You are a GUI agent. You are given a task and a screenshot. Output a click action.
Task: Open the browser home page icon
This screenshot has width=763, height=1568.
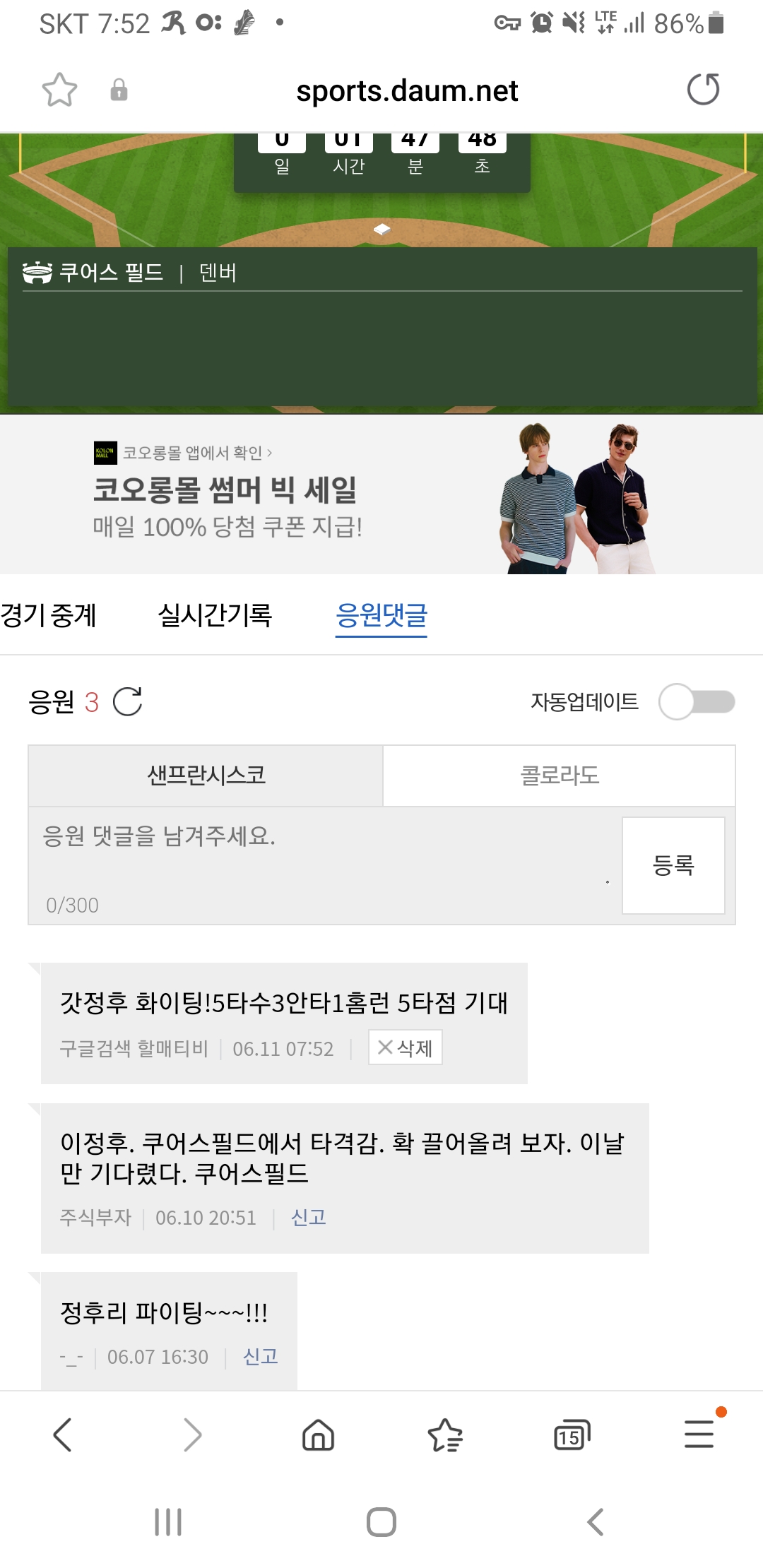318,1435
